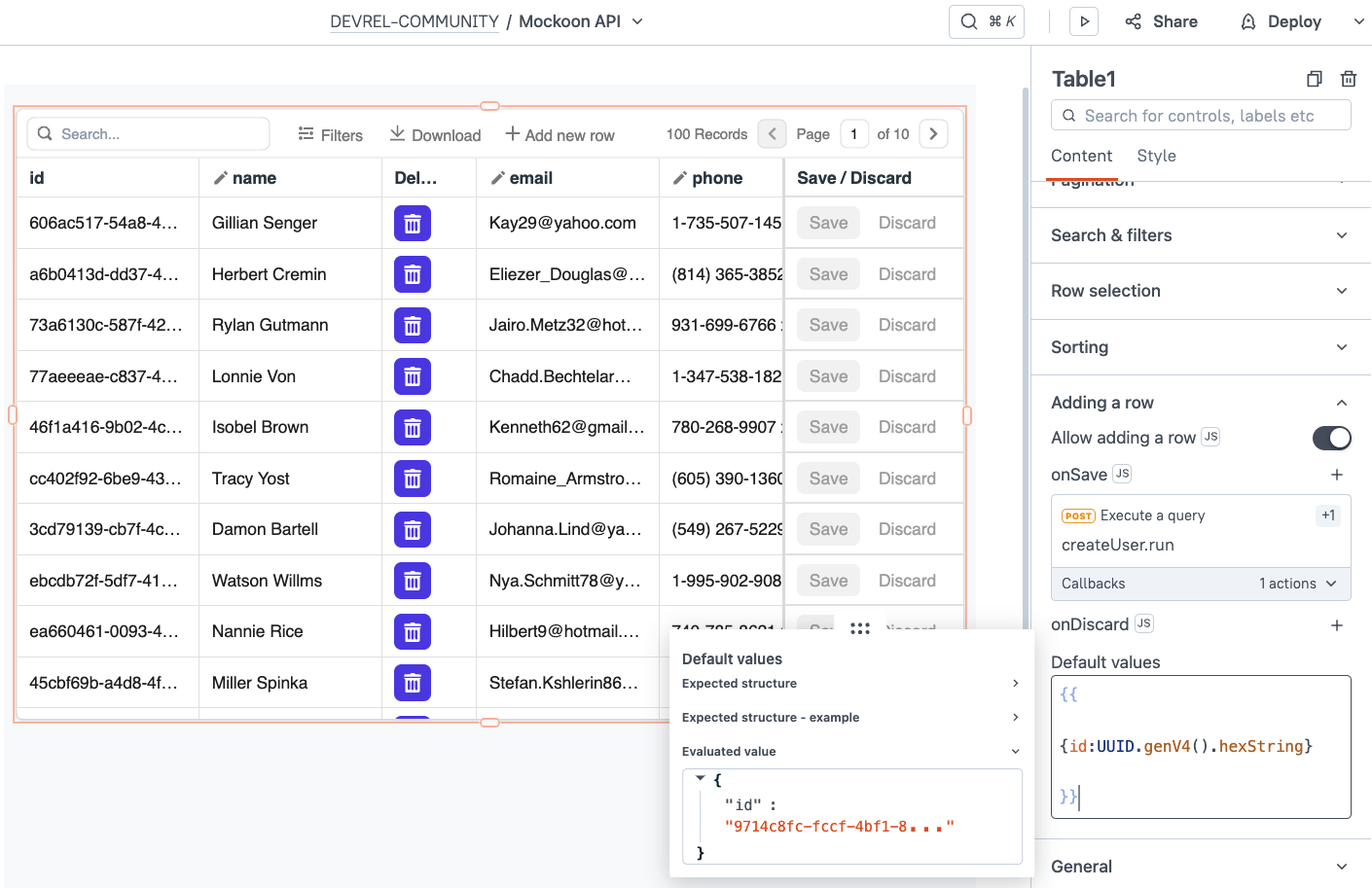
Task: Delete the Isobel Brown row
Action: [413, 427]
